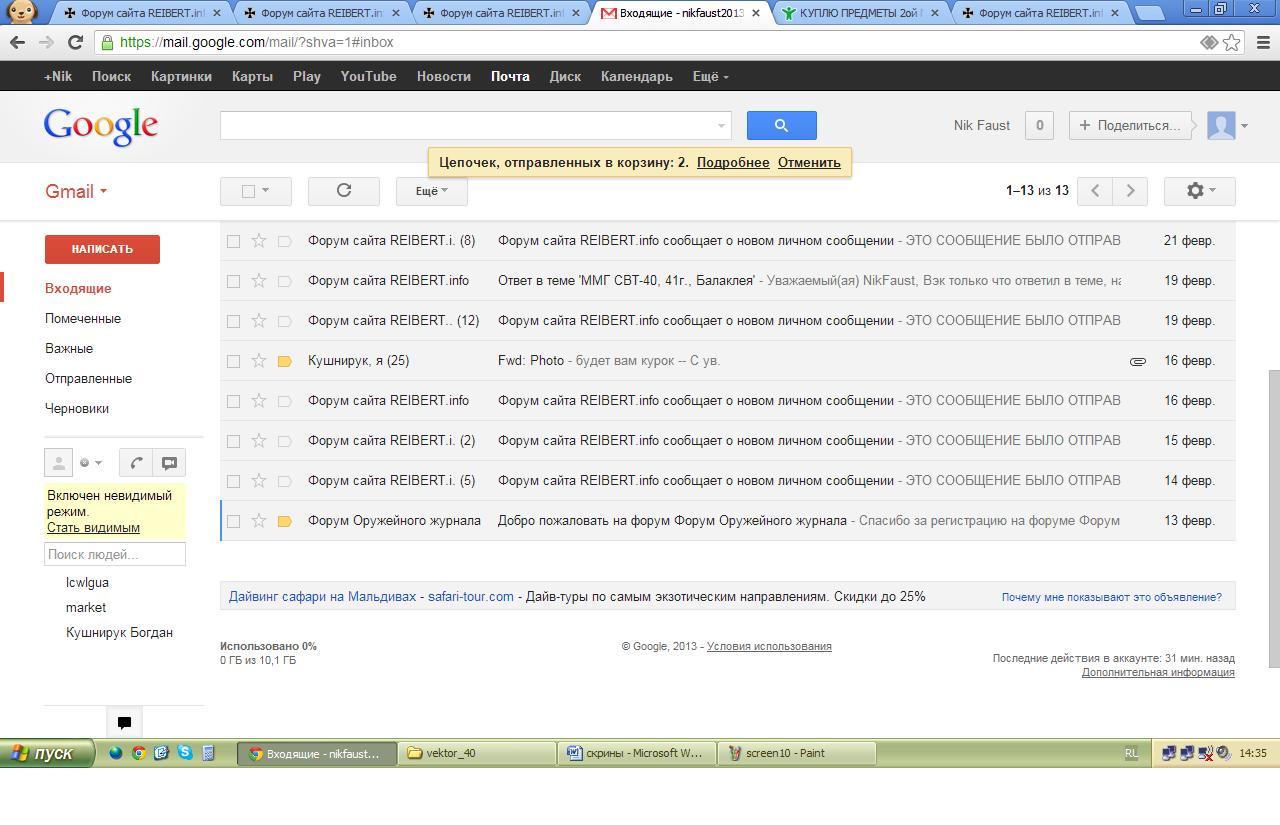Select the Форум Оружейного журнала email checkbox
Screen dimensions: 1280x825
pos(233,521)
